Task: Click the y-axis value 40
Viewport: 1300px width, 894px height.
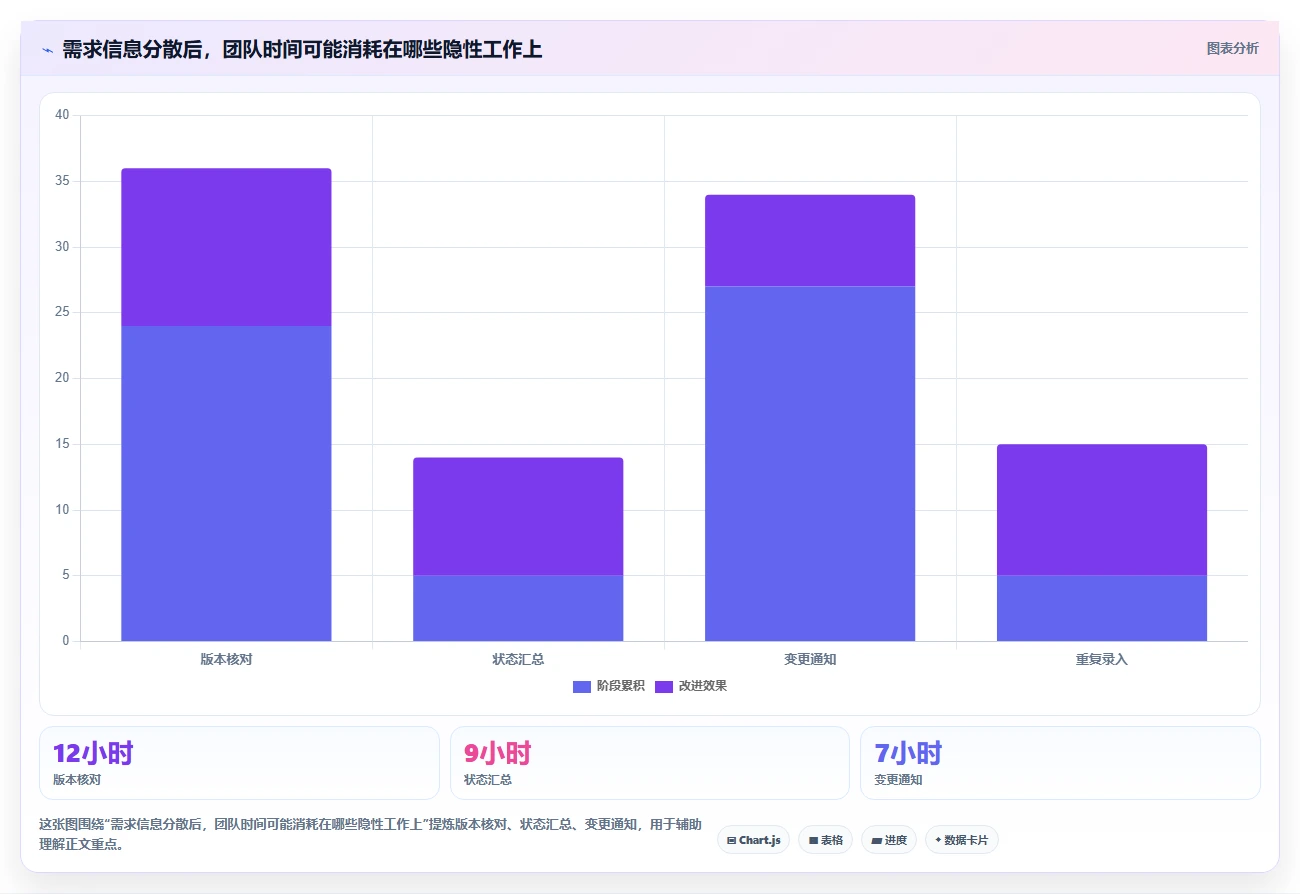Action: (62, 115)
